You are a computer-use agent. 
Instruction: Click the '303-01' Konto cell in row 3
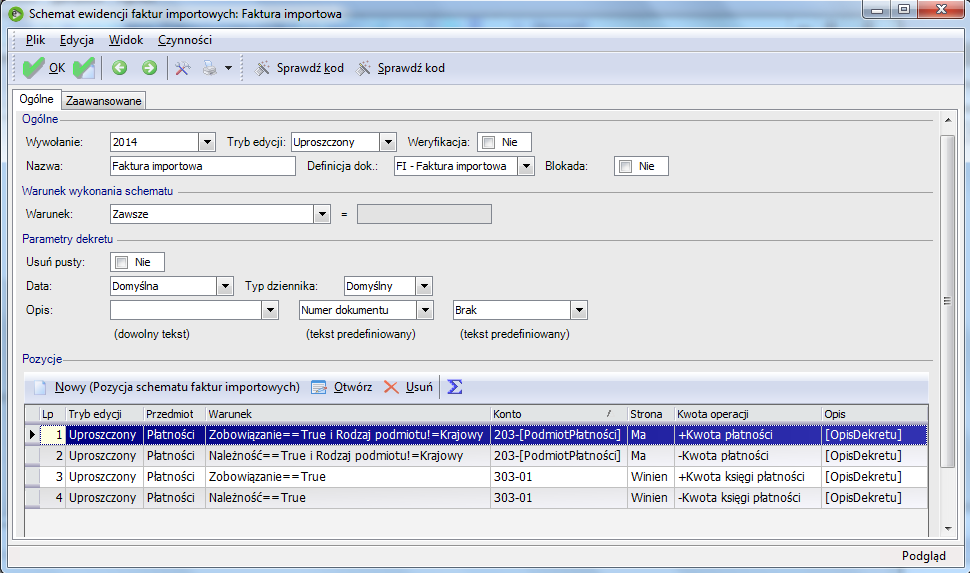(x=559, y=477)
